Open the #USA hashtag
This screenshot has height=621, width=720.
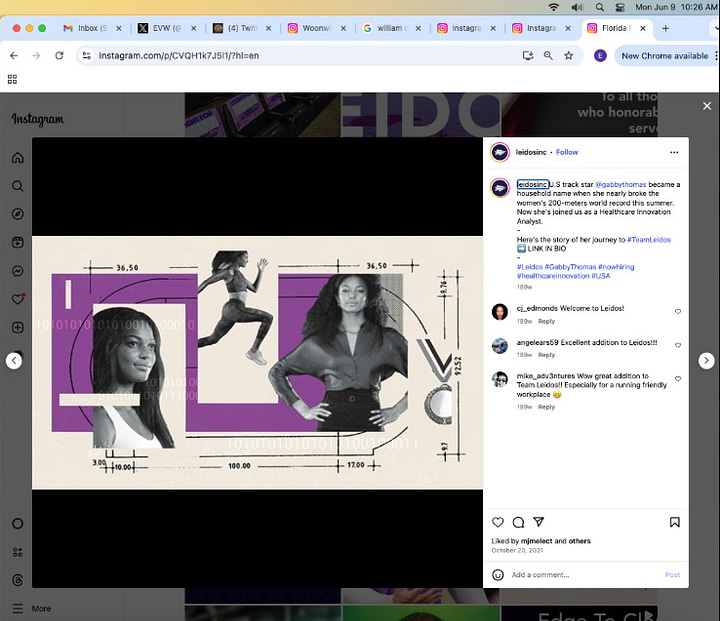tap(601, 276)
